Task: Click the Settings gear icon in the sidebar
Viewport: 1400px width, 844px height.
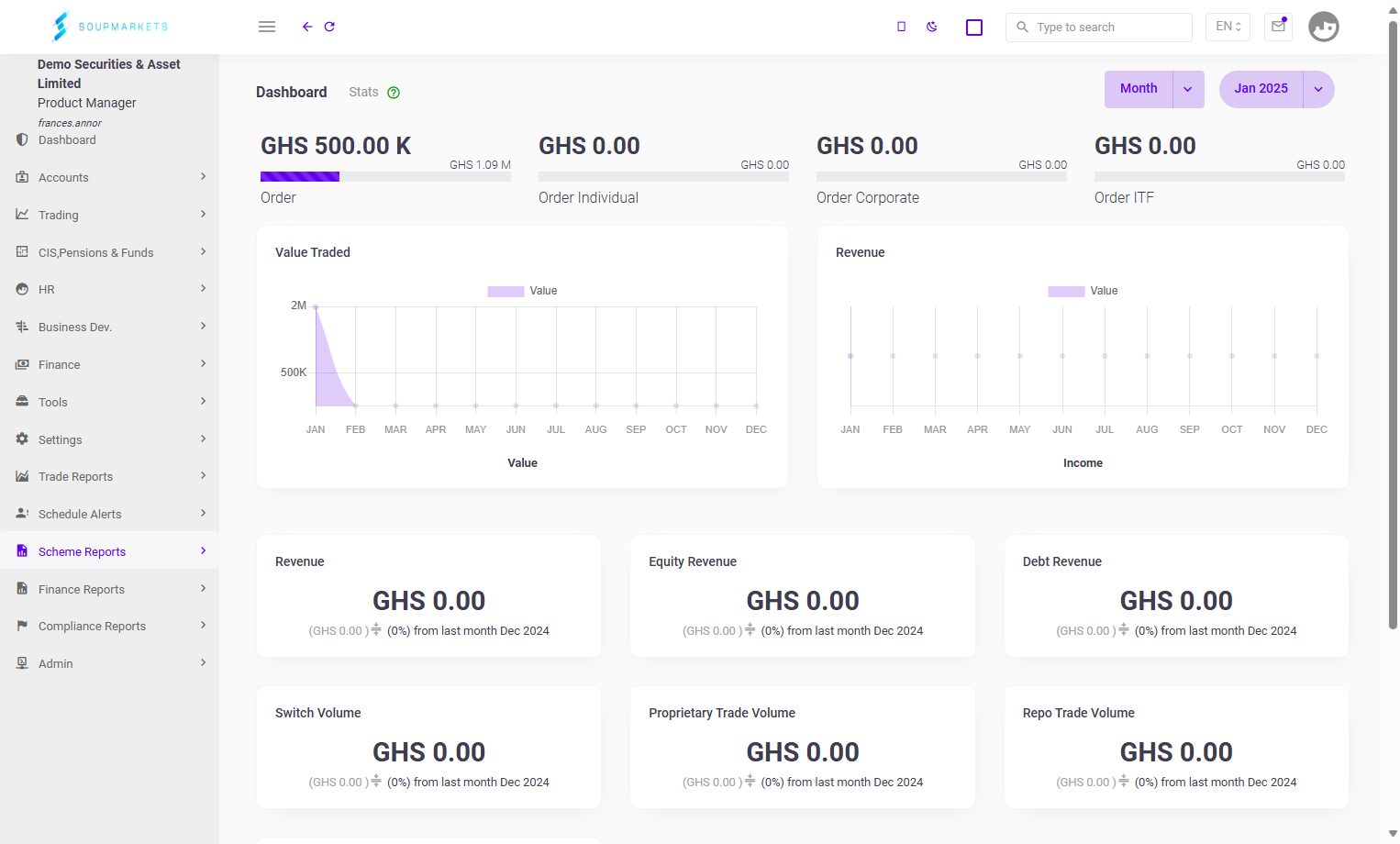Action: point(22,439)
